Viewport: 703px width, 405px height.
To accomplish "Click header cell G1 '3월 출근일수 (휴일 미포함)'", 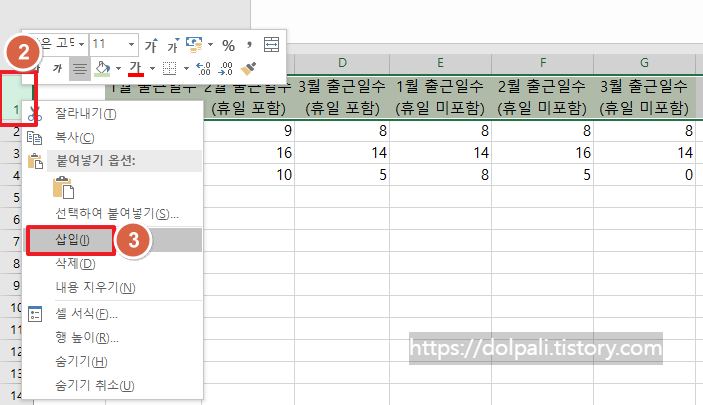I will point(645,97).
